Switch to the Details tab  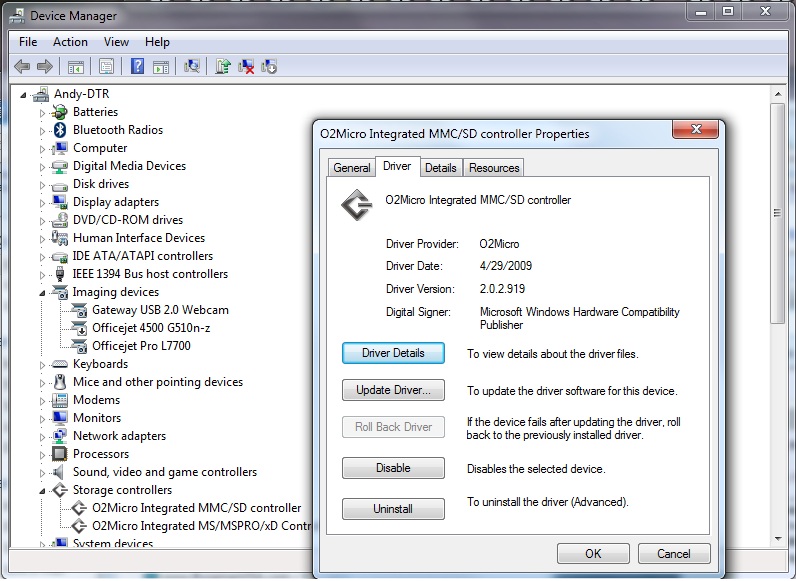(440, 168)
